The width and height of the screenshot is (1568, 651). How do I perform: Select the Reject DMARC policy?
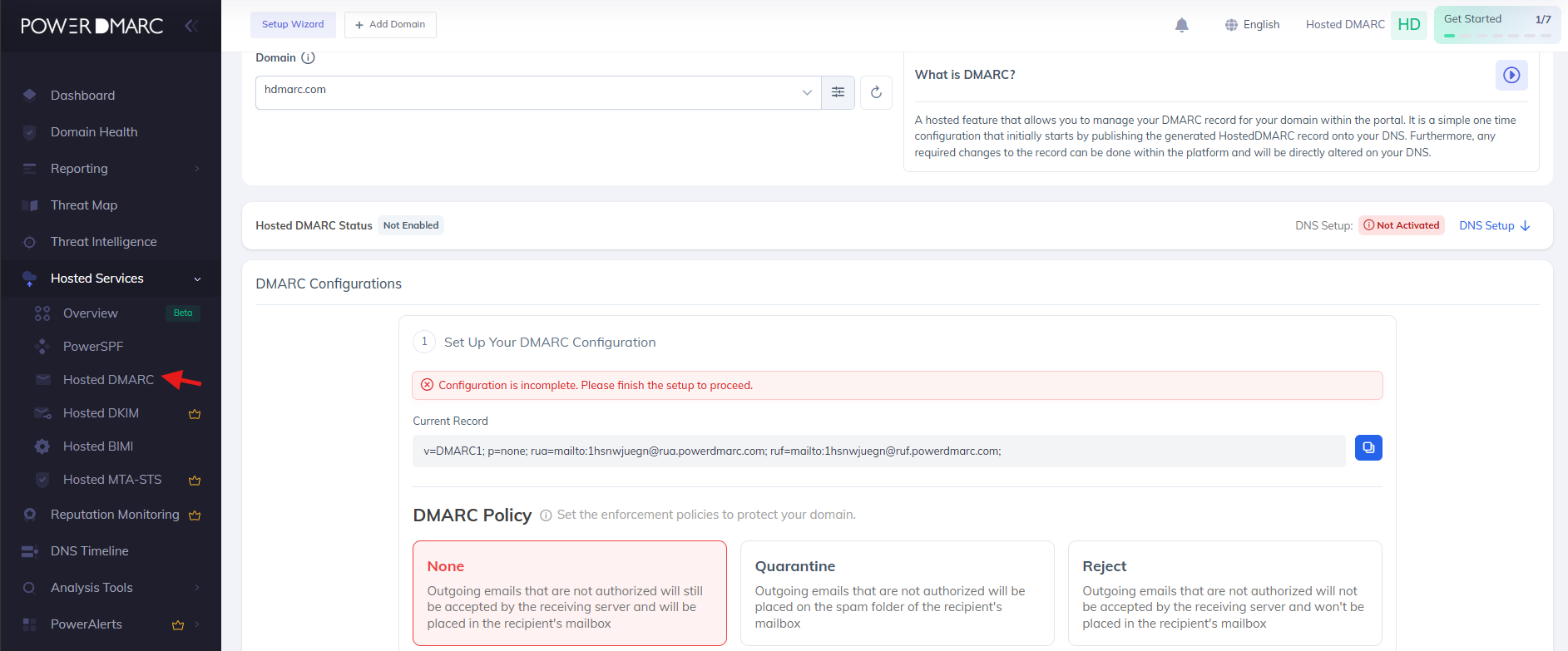[1225, 594]
